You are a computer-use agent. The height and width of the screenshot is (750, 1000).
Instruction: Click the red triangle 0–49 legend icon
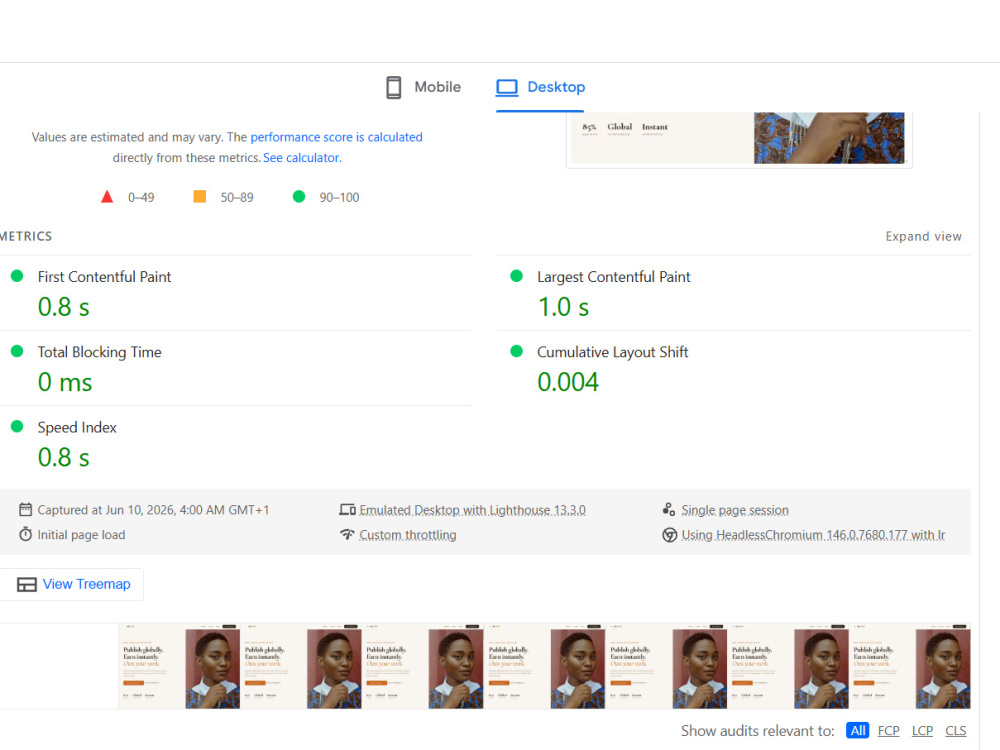107,197
